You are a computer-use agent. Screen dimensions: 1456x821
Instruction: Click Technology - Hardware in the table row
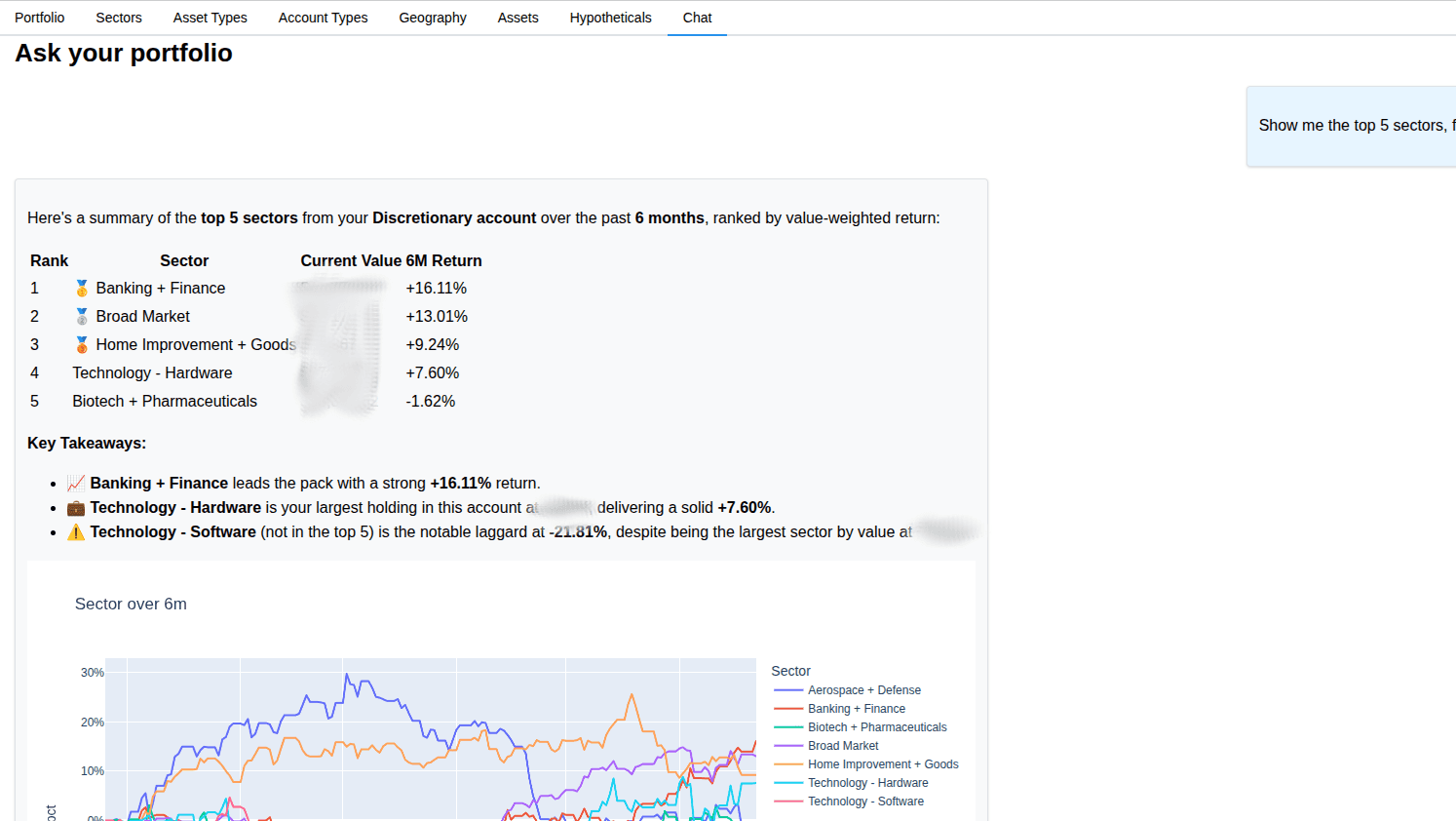pyautogui.click(x=152, y=373)
